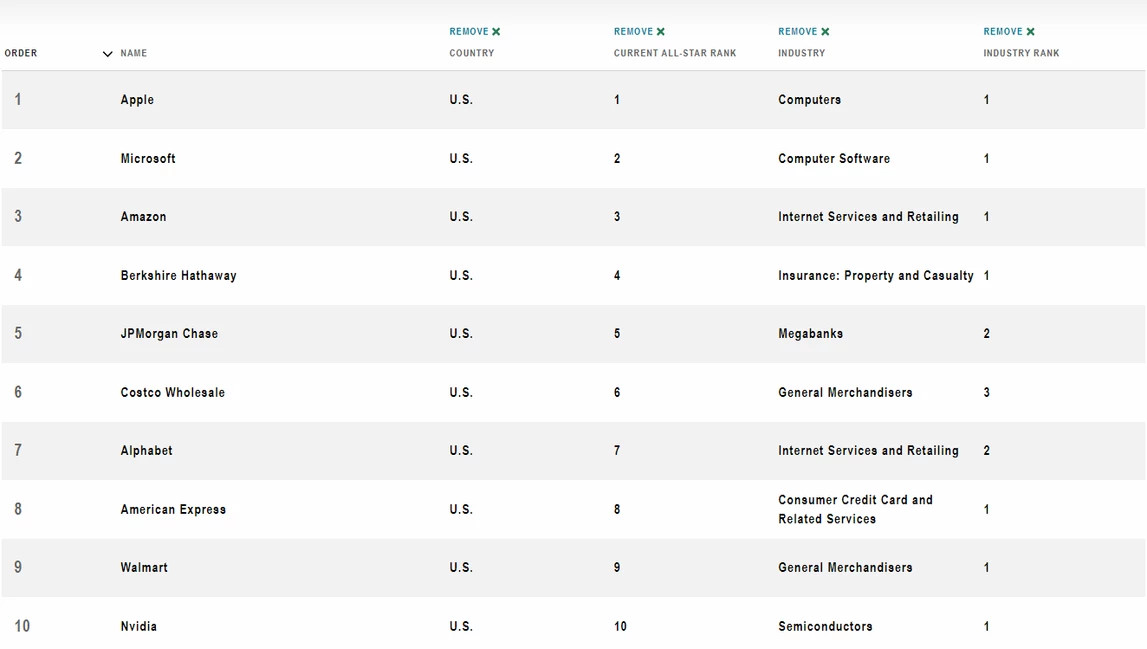Open the Alphabet company entry

click(146, 451)
